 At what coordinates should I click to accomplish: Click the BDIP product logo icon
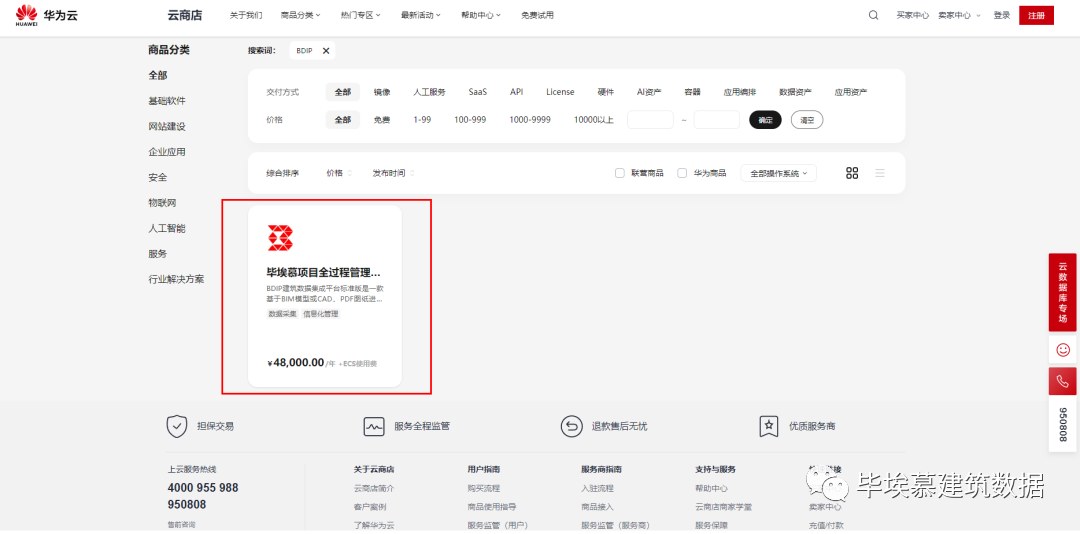(x=280, y=238)
